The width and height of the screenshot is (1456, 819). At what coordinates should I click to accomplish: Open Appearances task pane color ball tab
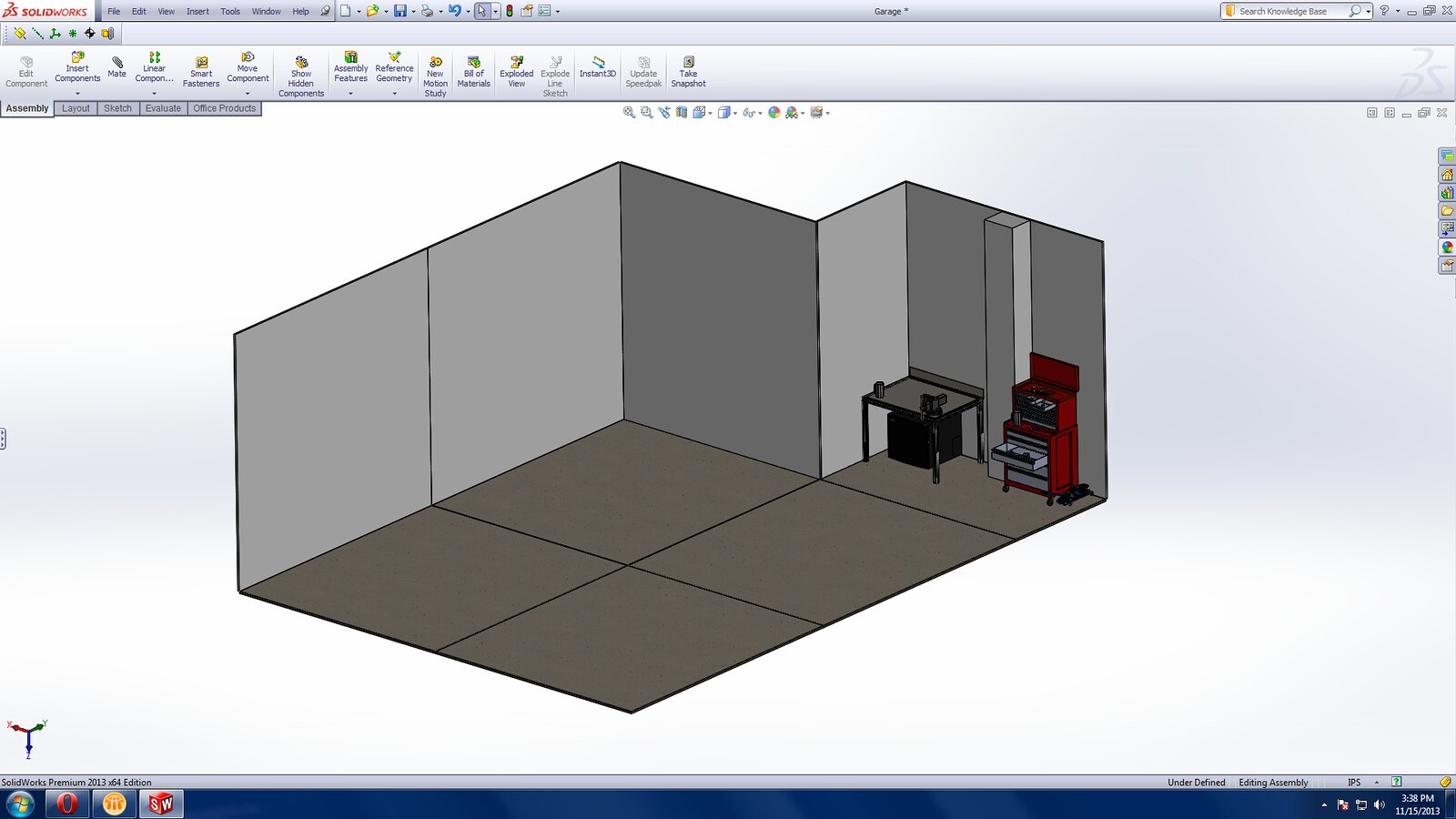[1447, 248]
